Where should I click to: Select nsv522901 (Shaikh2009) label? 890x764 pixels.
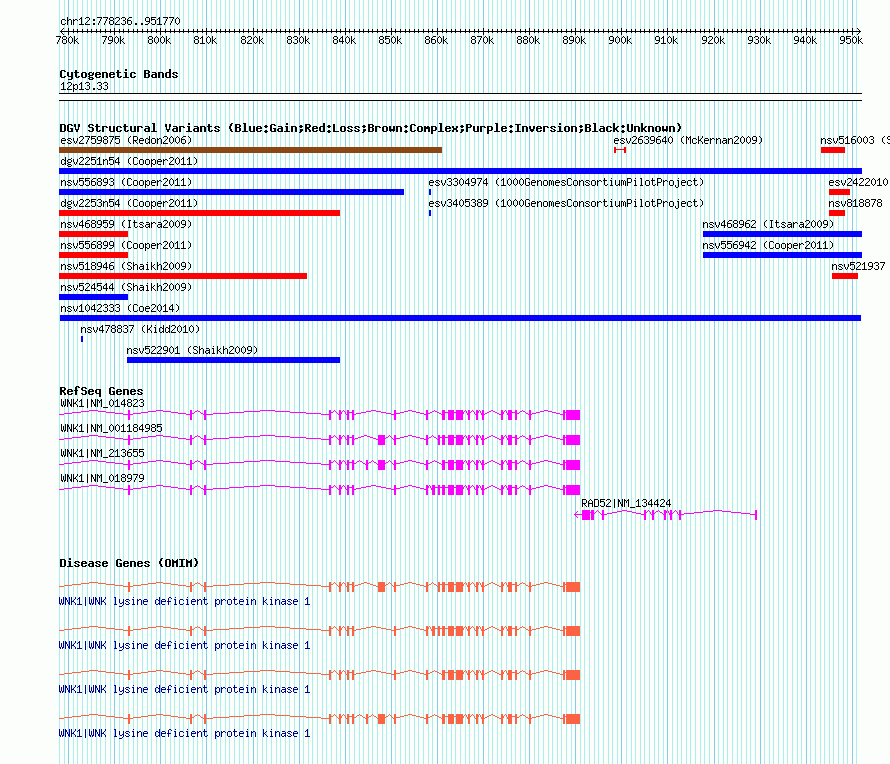point(192,350)
